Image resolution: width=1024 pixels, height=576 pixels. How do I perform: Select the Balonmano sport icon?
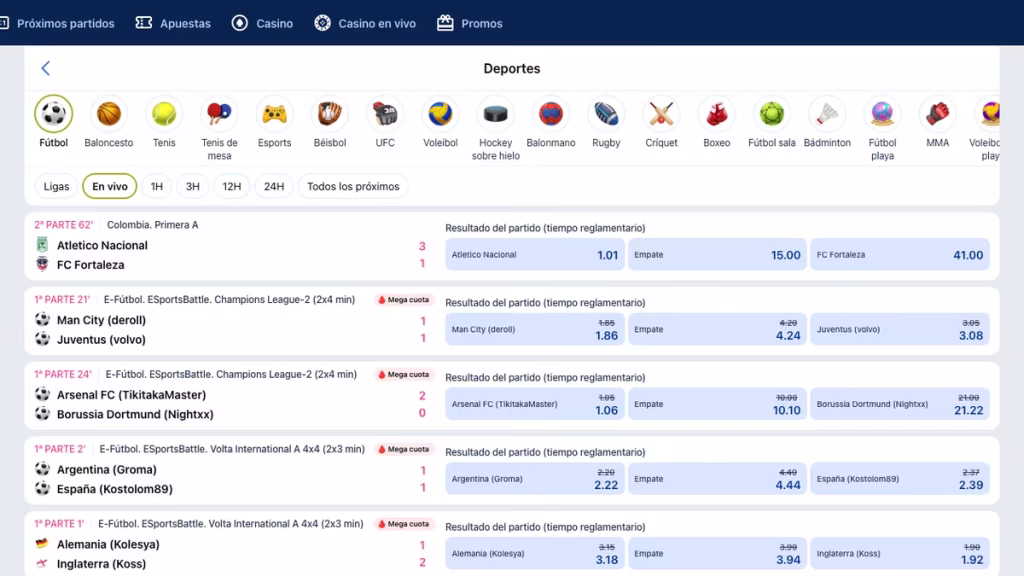coord(551,114)
